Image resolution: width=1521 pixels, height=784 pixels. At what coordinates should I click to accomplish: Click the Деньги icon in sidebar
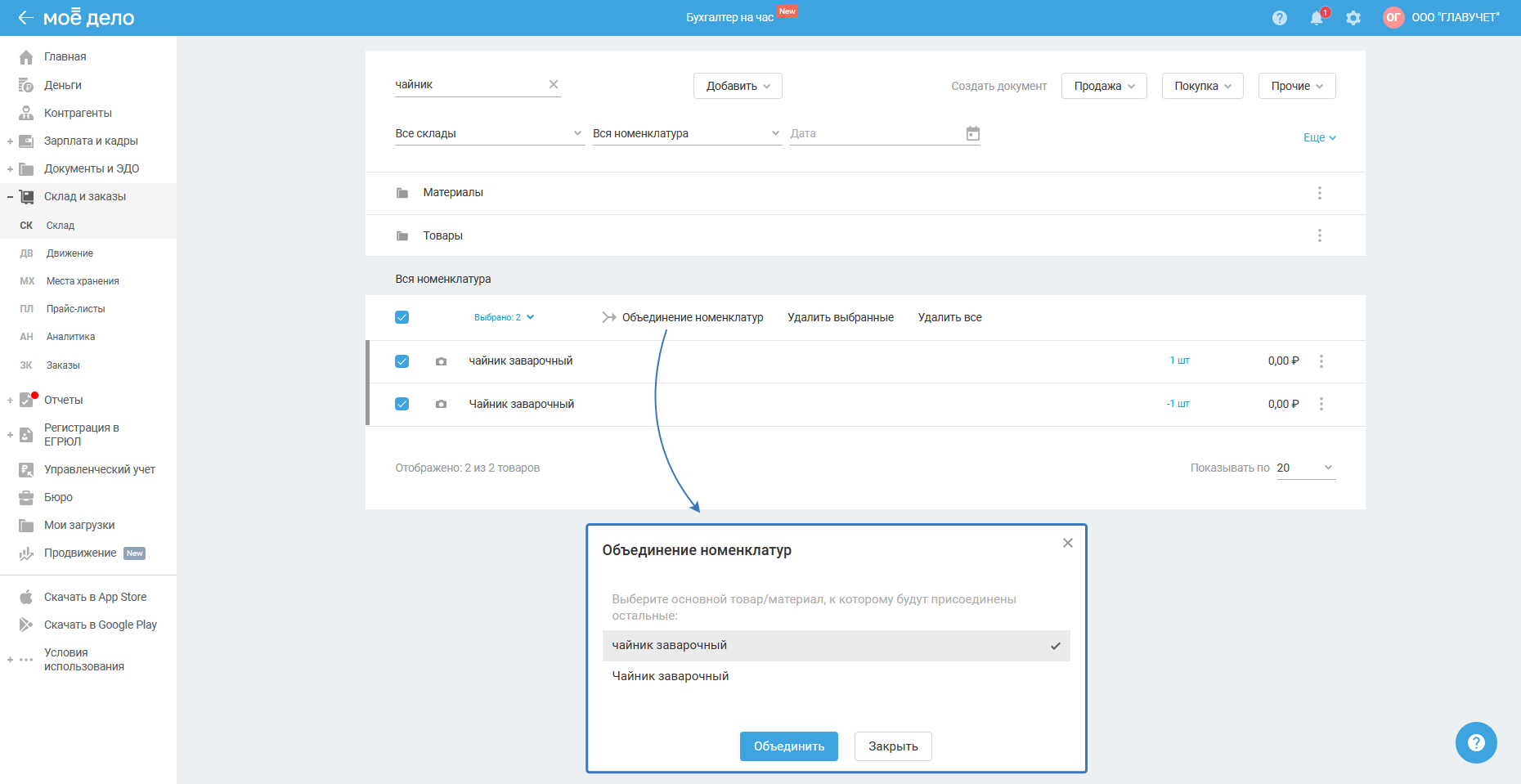tap(26, 85)
